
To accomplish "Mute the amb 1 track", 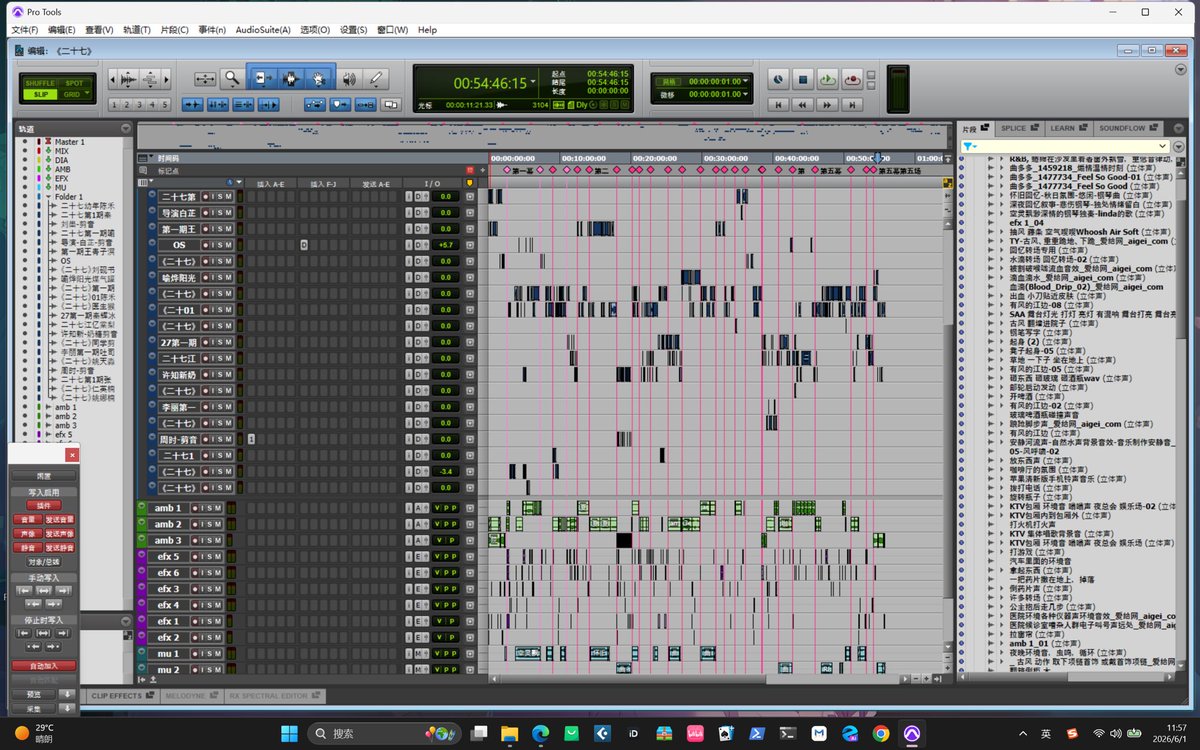I will click(x=218, y=508).
